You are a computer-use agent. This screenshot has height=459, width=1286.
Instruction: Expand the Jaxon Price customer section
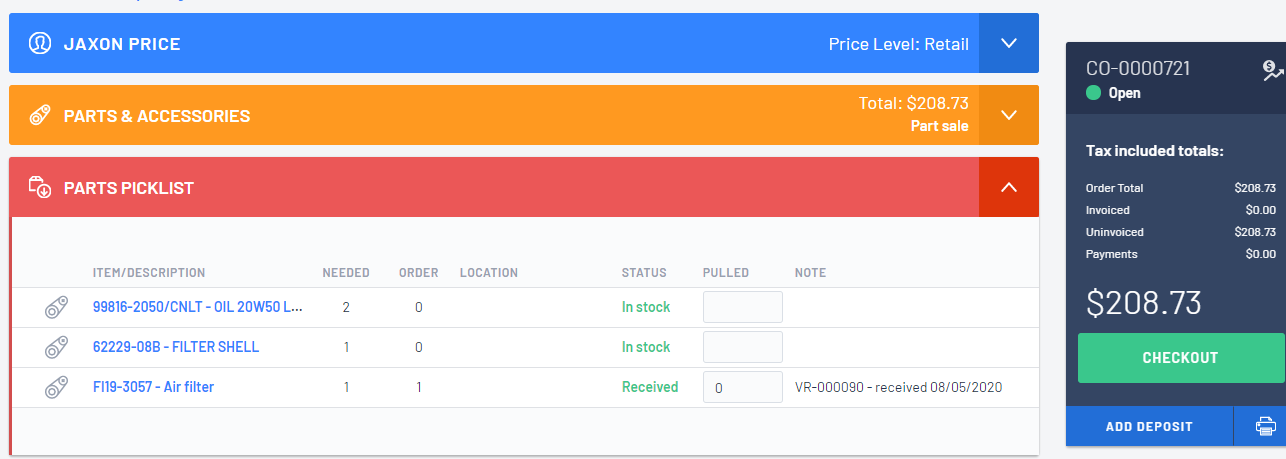(1009, 43)
